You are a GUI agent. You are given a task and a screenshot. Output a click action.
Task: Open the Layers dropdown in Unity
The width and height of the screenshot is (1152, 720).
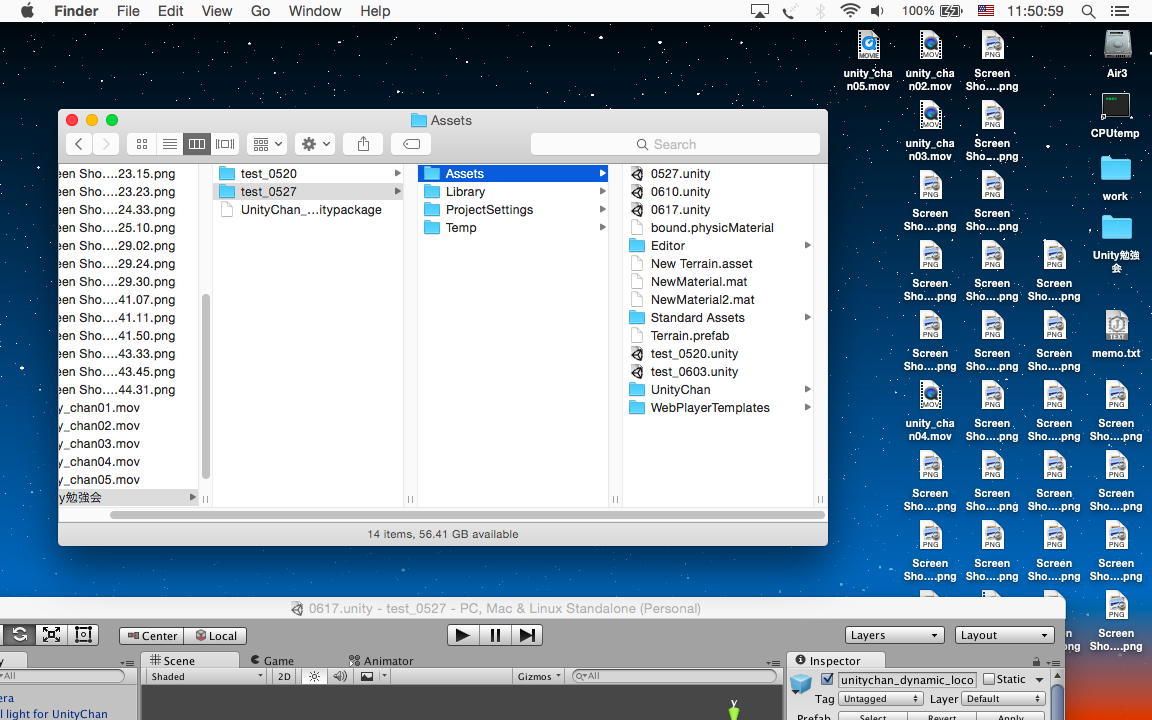[x=893, y=635]
